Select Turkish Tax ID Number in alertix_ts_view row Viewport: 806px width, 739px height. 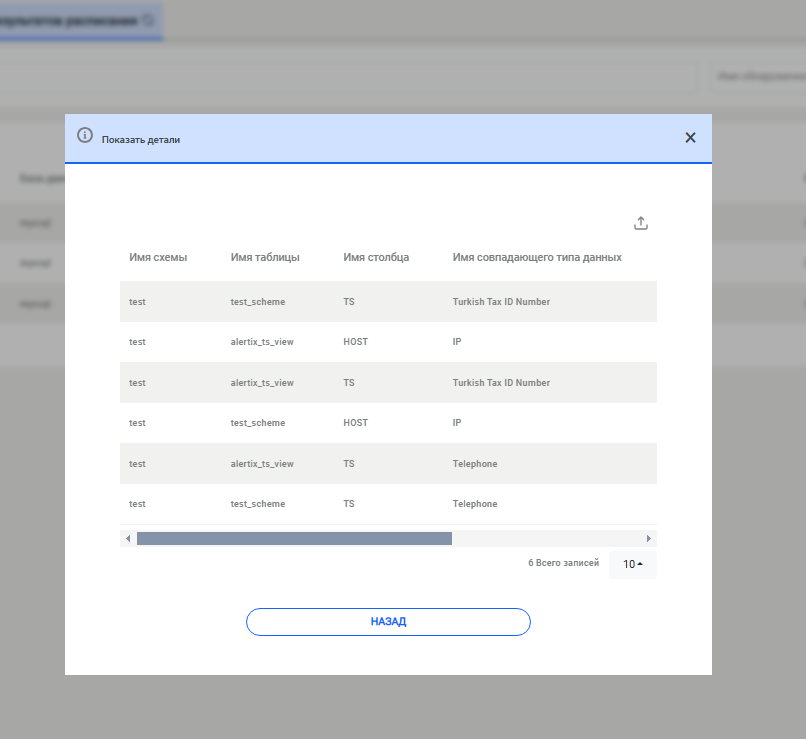click(501, 383)
